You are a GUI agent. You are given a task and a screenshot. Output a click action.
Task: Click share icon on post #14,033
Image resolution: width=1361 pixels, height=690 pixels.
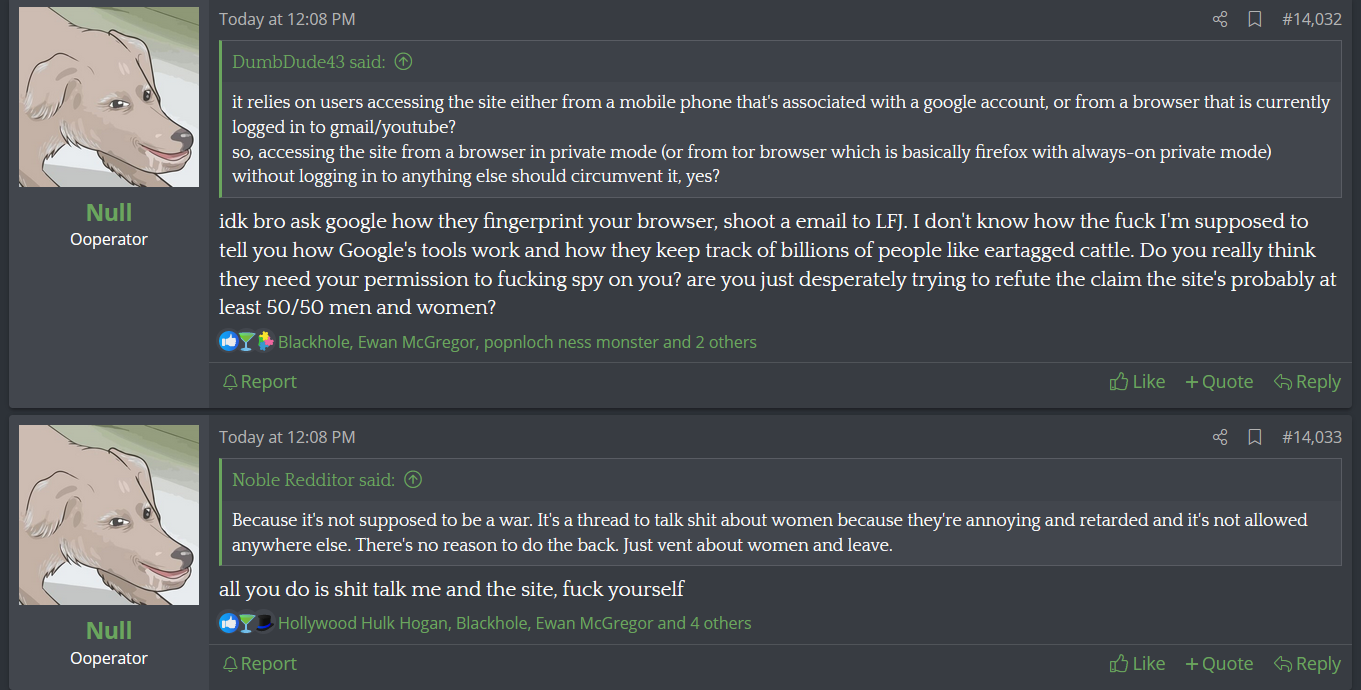(x=1220, y=437)
